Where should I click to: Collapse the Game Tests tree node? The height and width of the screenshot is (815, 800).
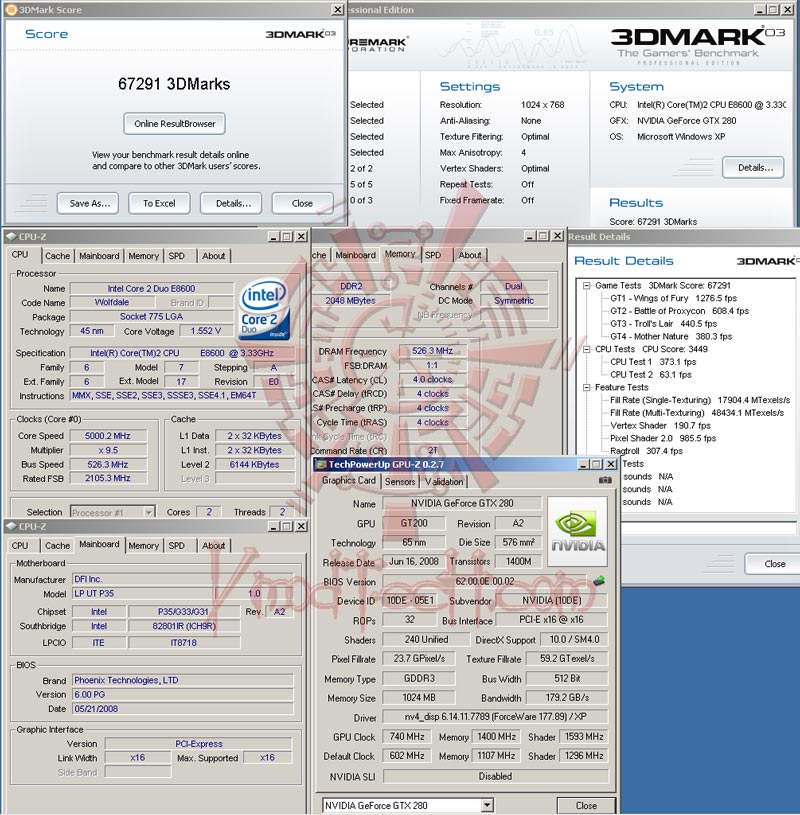[x=587, y=285]
